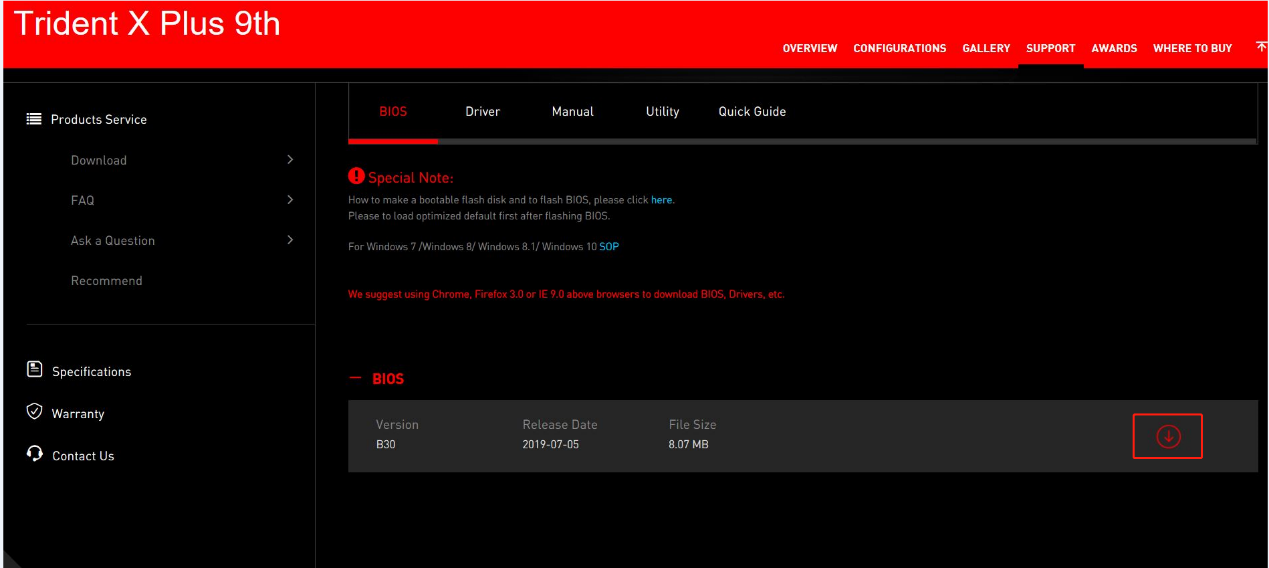Open the Quick Guide tab

752,112
